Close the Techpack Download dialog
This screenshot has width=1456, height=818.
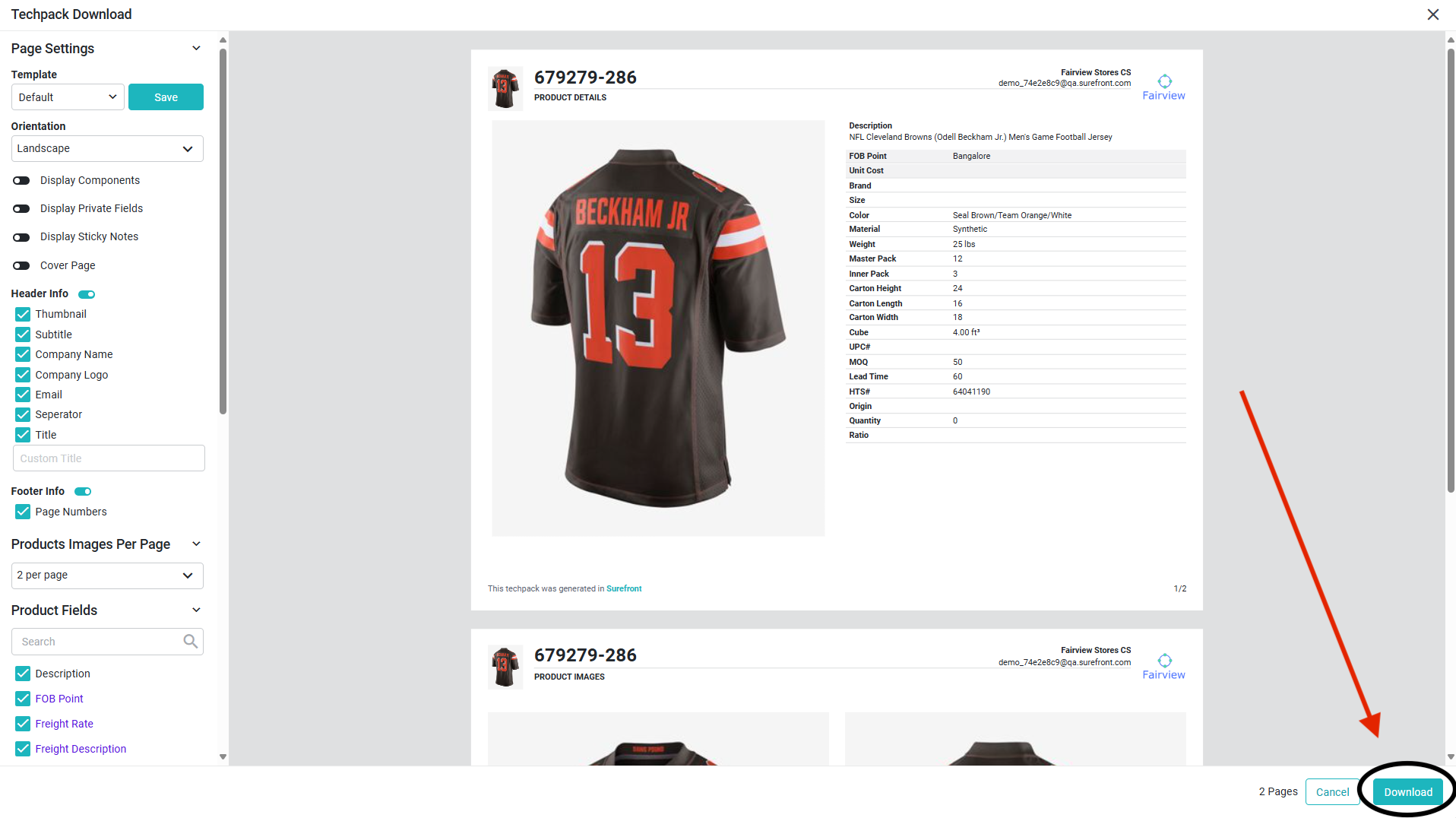(x=1432, y=14)
